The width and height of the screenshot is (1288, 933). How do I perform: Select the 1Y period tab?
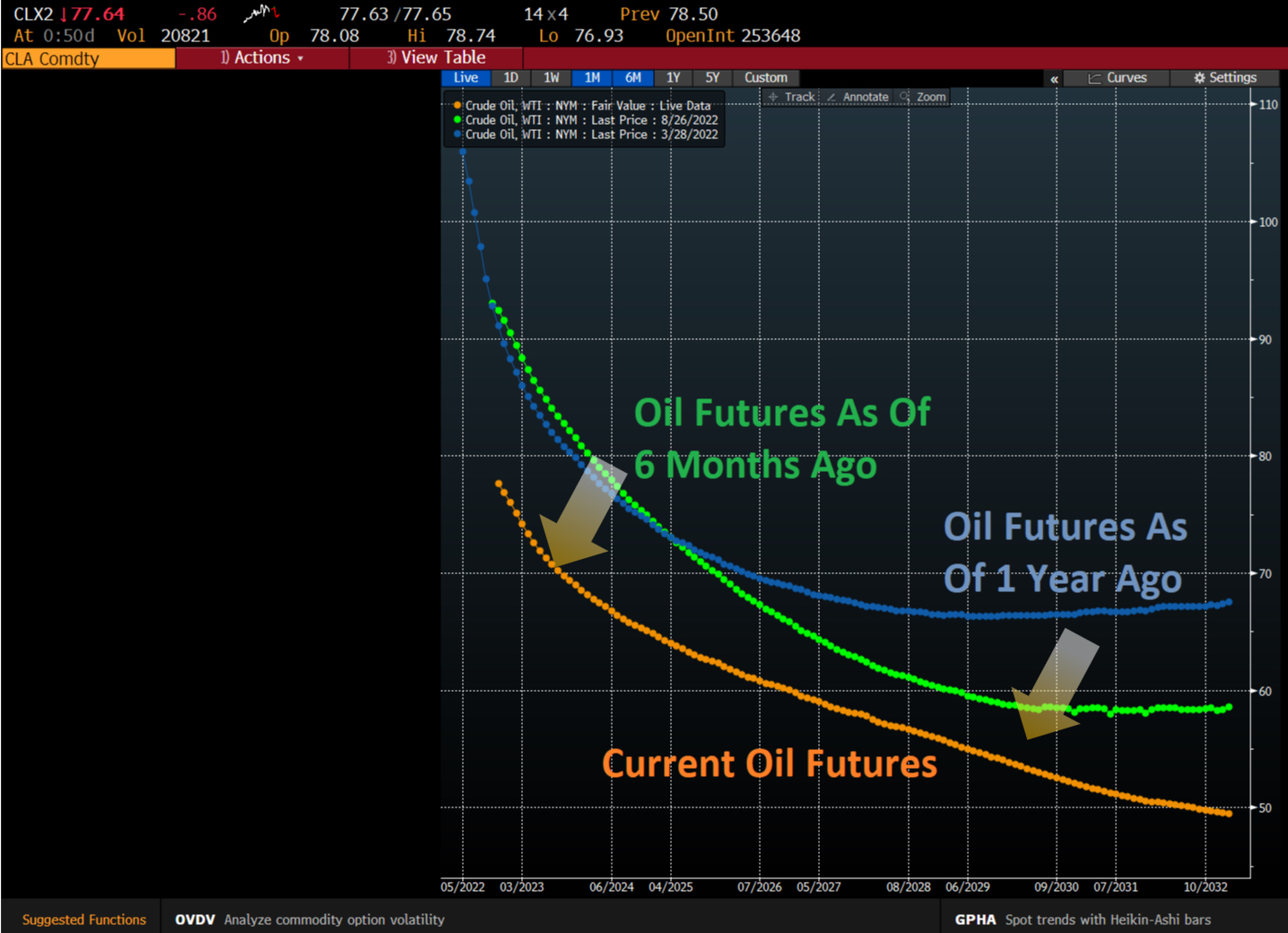point(673,78)
